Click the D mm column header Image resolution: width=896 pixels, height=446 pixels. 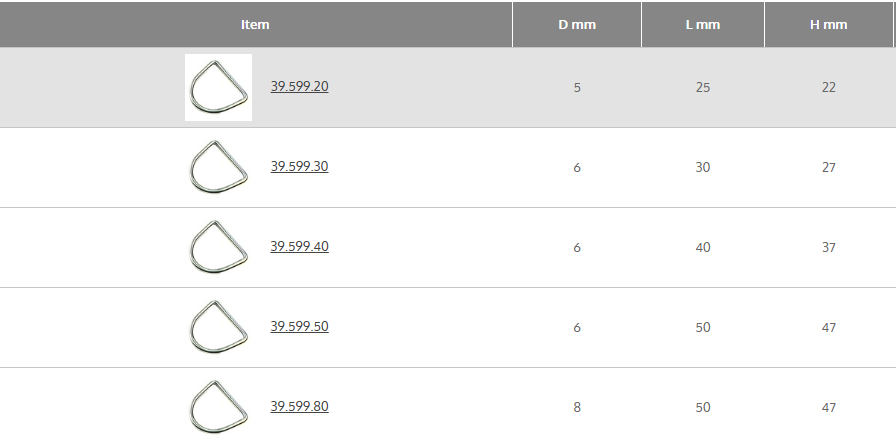pos(577,24)
